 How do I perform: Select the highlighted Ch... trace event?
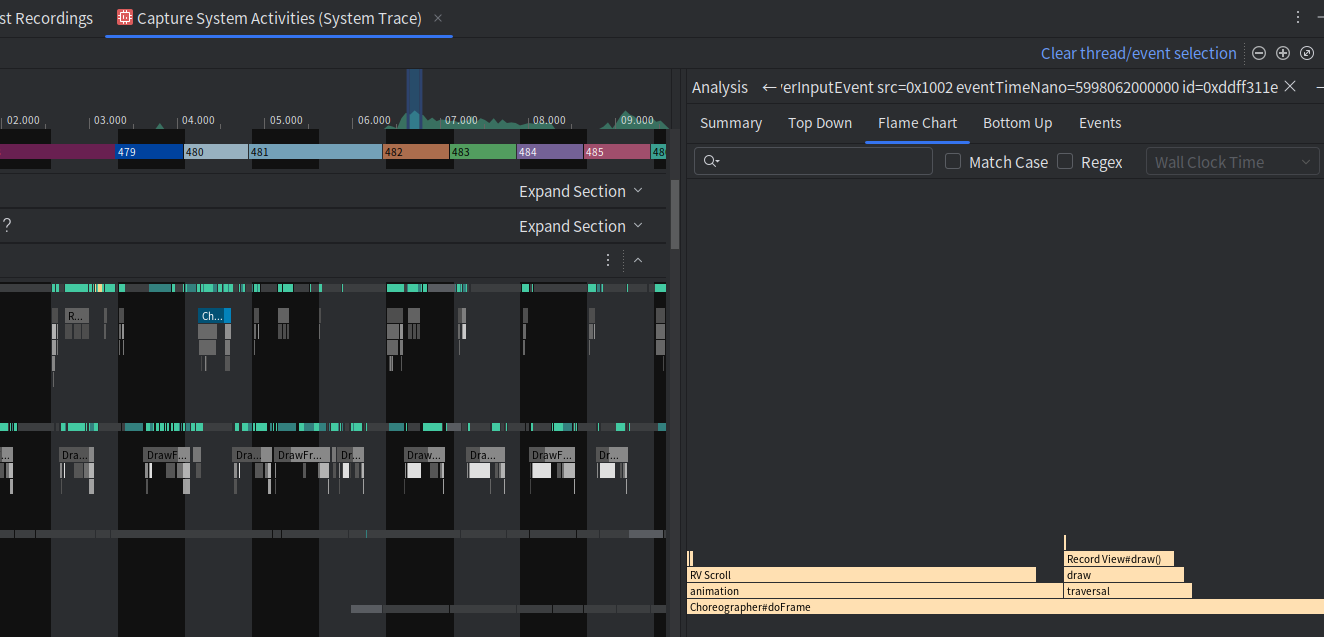click(x=214, y=316)
